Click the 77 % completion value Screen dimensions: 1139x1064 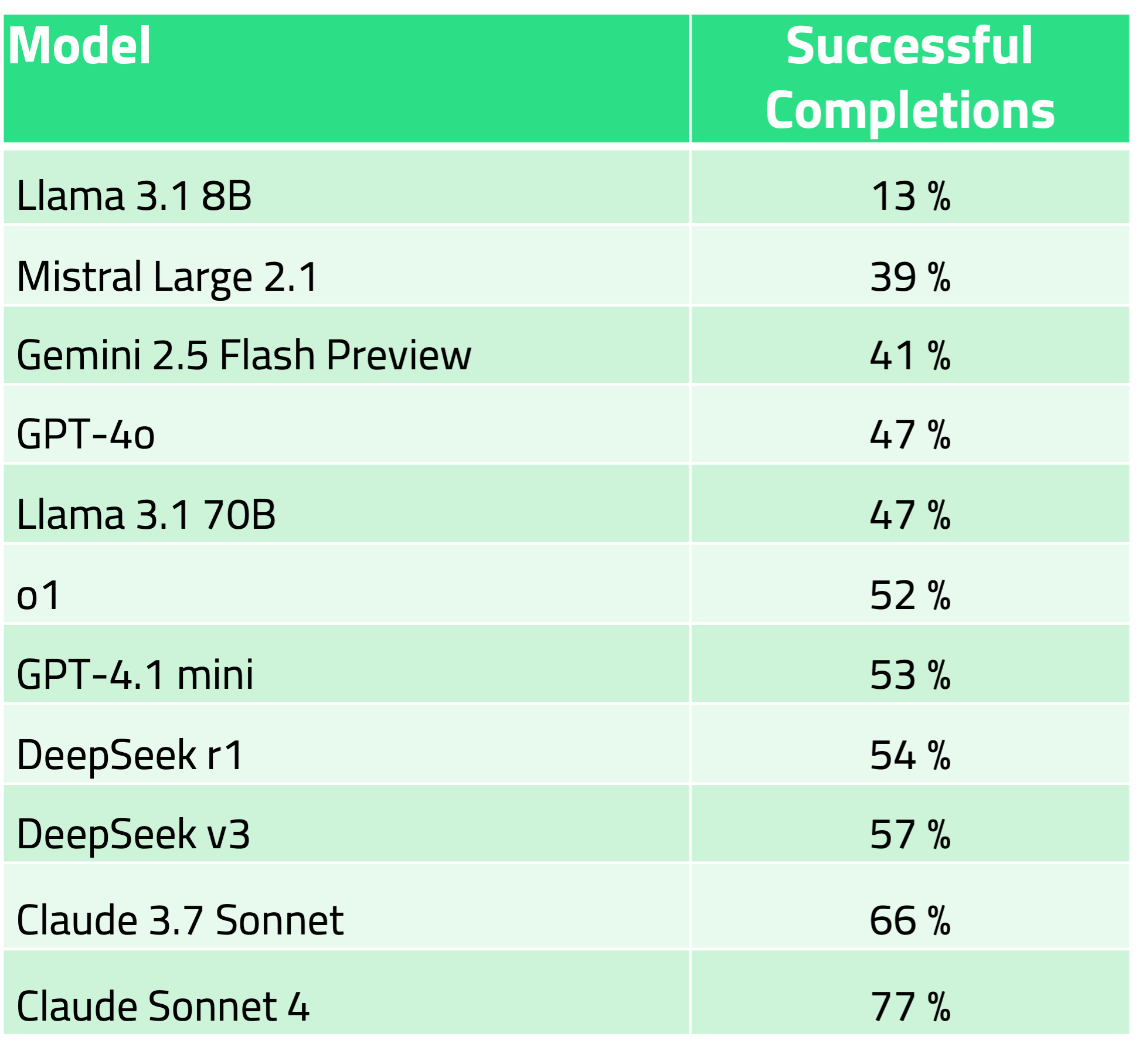click(910, 1006)
